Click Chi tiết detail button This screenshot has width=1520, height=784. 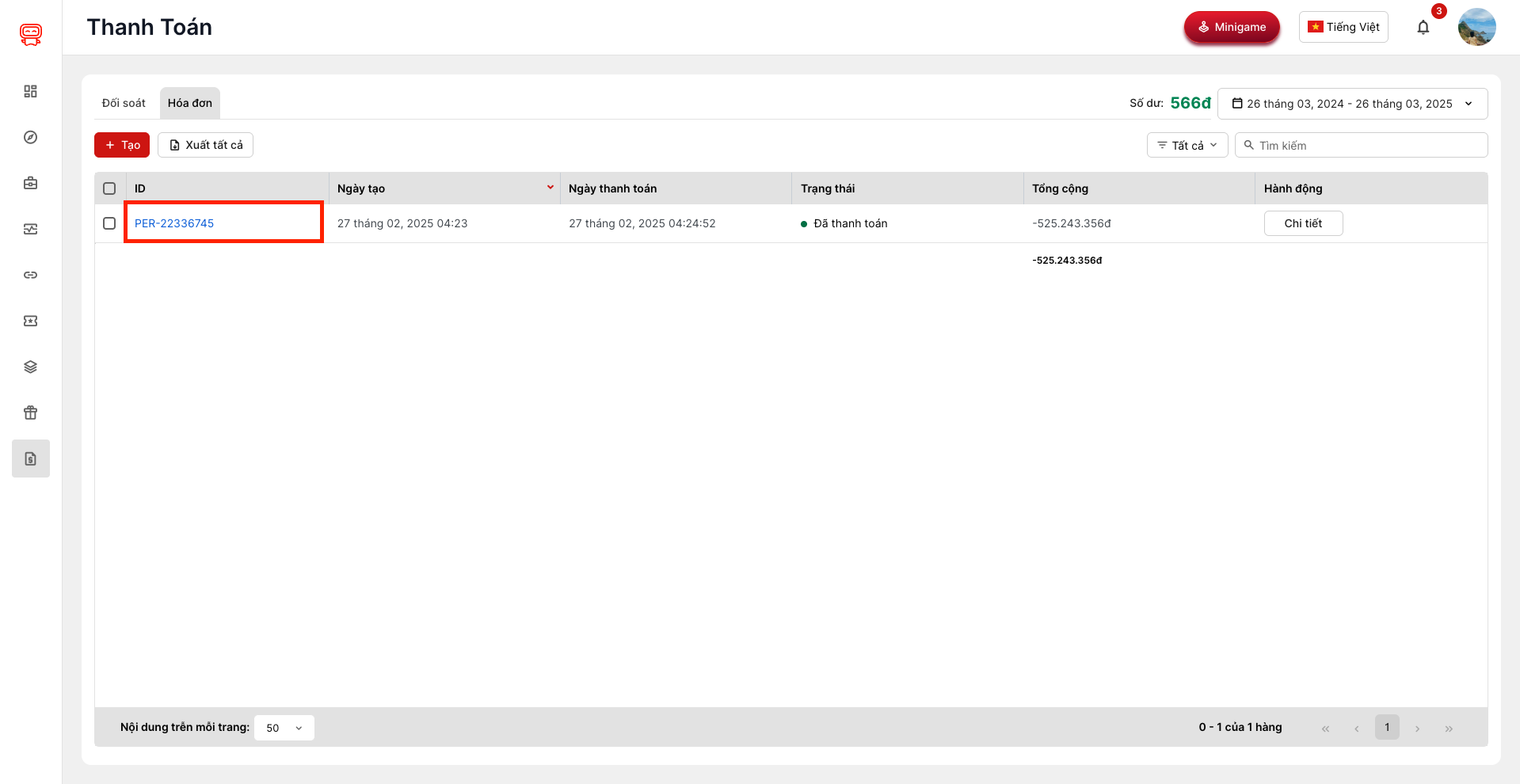point(1303,223)
